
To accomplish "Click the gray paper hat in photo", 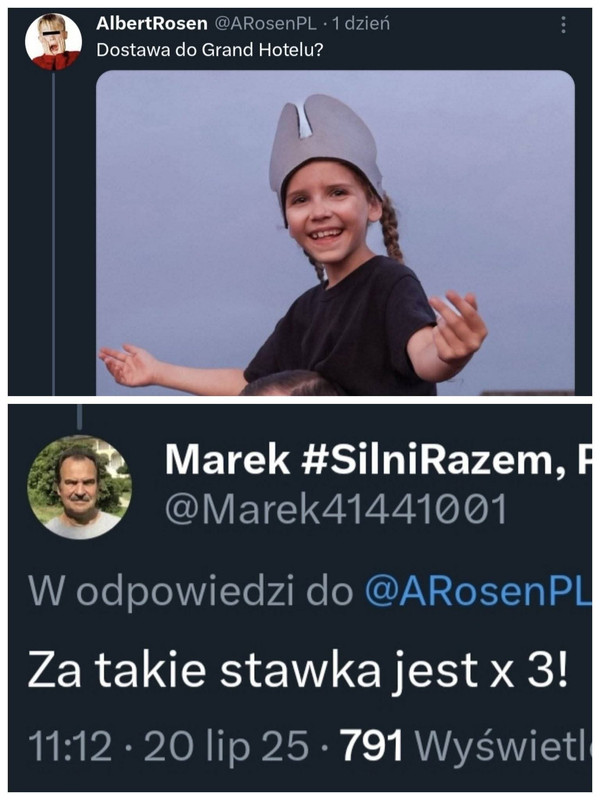I will click(324, 143).
